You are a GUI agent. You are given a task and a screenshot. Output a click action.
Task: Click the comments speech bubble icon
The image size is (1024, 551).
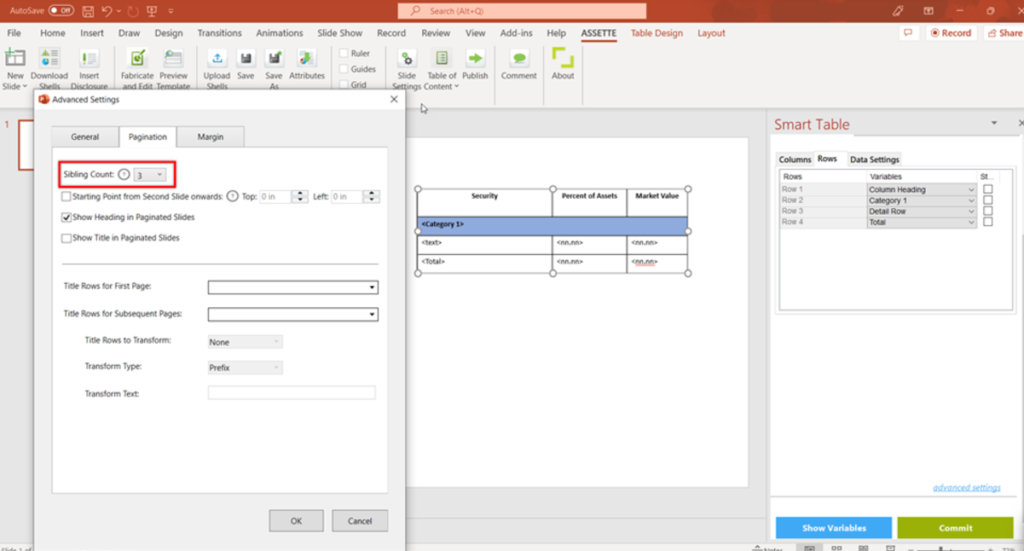[x=908, y=33]
